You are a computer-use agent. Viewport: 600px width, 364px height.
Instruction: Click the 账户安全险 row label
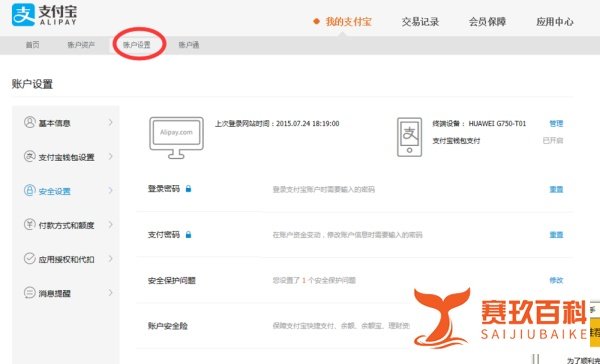[x=168, y=326]
